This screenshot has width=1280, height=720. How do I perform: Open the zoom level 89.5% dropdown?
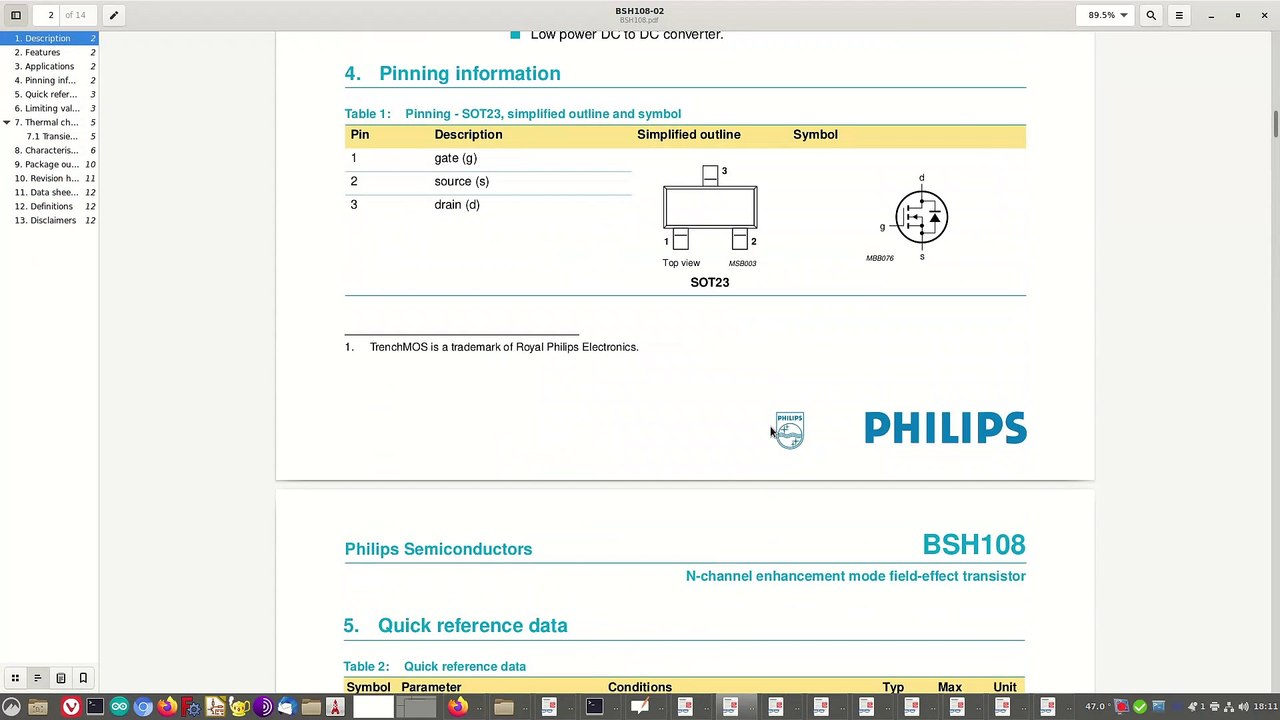coord(1108,15)
